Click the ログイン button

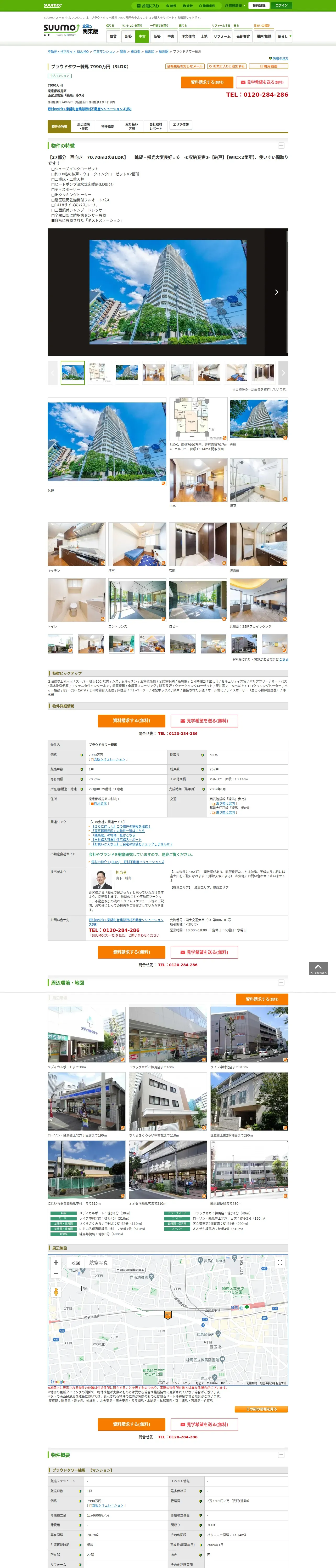(281, 5)
